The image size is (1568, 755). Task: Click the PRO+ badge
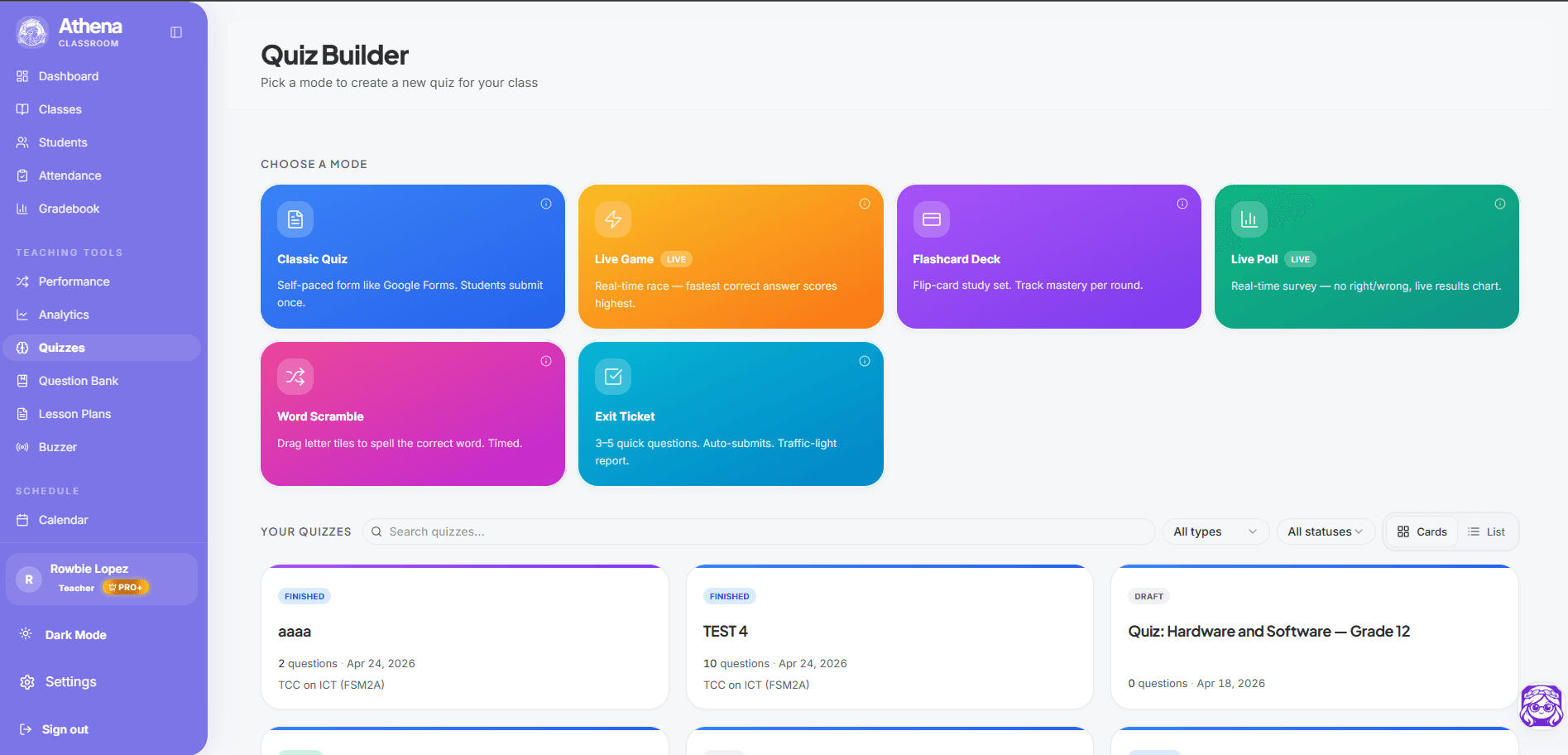(x=125, y=588)
